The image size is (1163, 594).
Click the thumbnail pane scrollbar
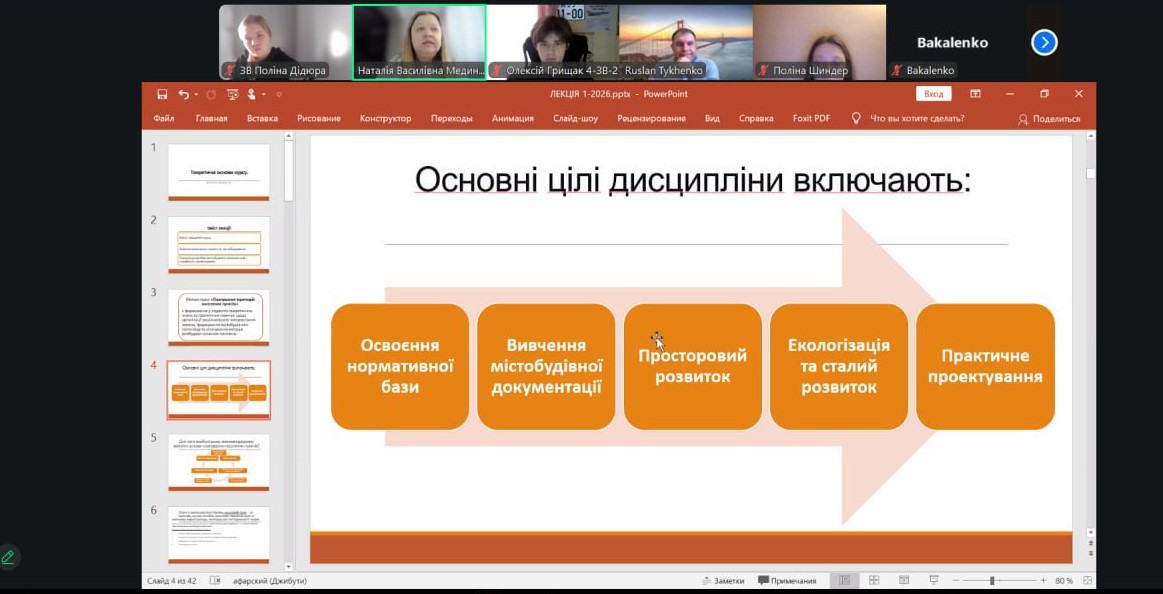(x=289, y=171)
